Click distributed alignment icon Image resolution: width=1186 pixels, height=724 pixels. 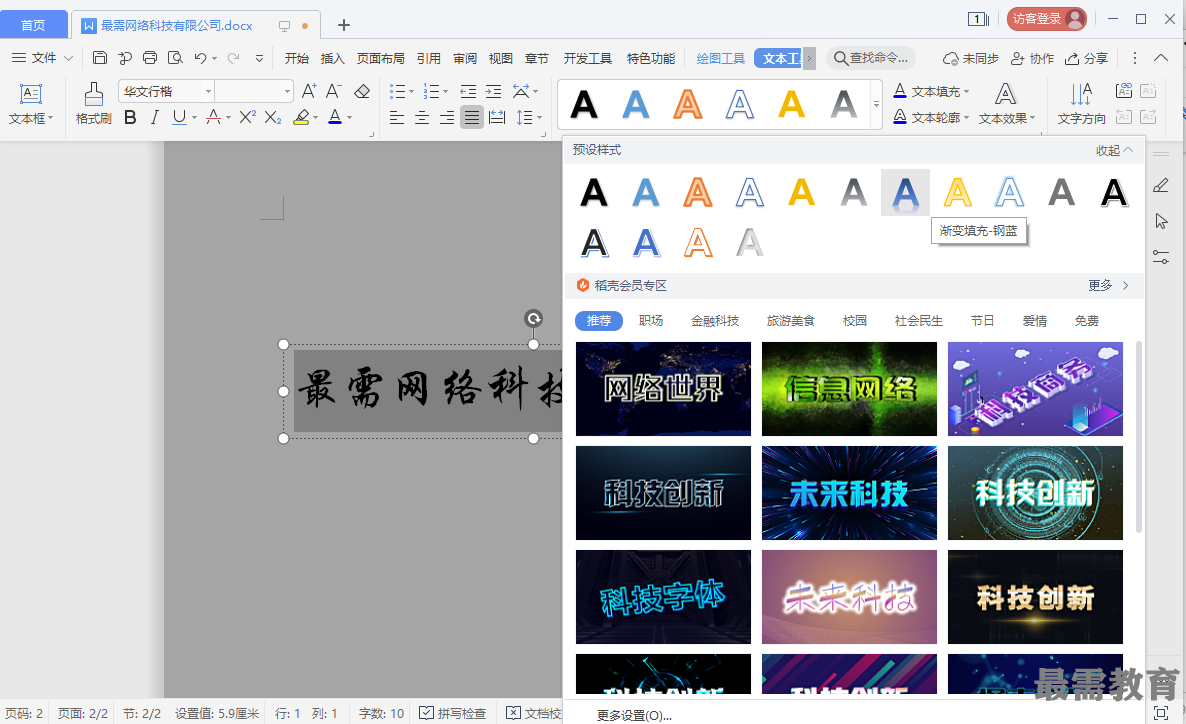[497, 117]
